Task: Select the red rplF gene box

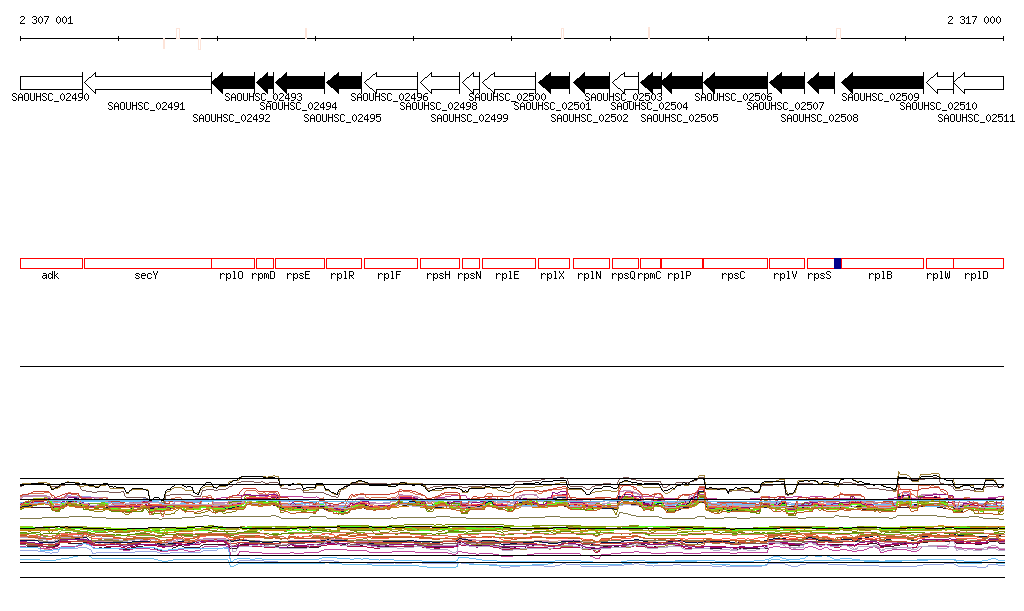Action: click(x=391, y=264)
